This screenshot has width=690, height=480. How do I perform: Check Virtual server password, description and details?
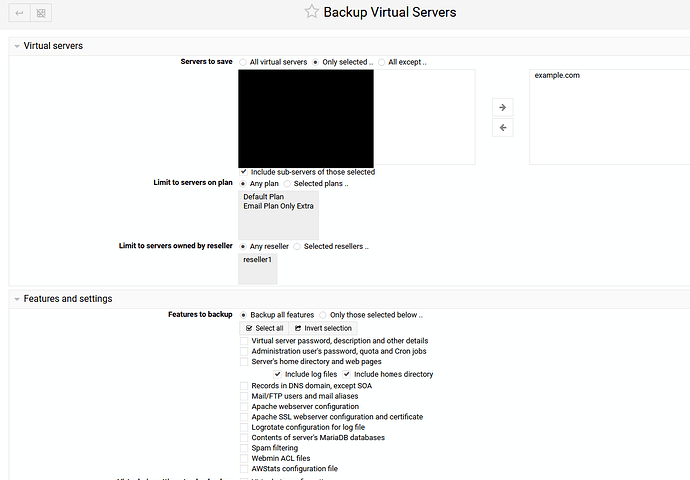pyautogui.click(x=244, y=341)
